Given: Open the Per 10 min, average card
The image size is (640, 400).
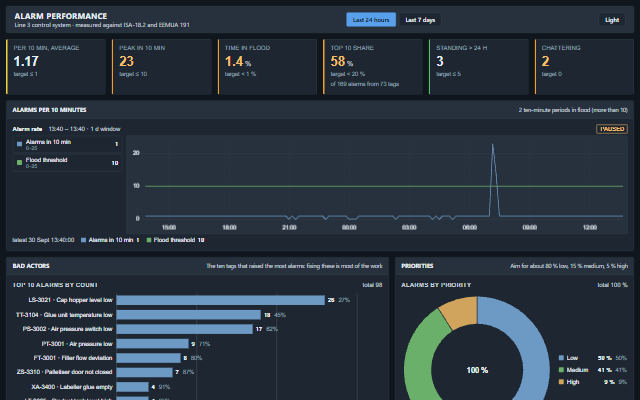Looking at the screenshot, I should pyautogui.click(x=56, y=67).
